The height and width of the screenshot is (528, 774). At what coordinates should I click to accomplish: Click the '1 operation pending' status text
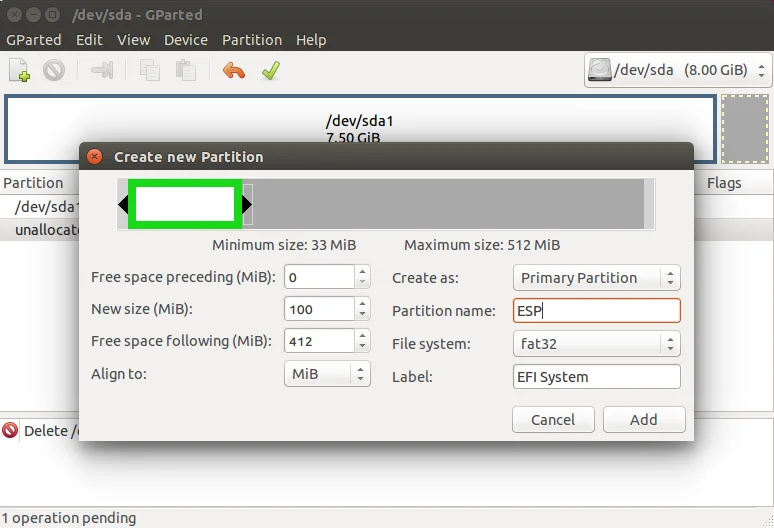click(x=69, y=518)
